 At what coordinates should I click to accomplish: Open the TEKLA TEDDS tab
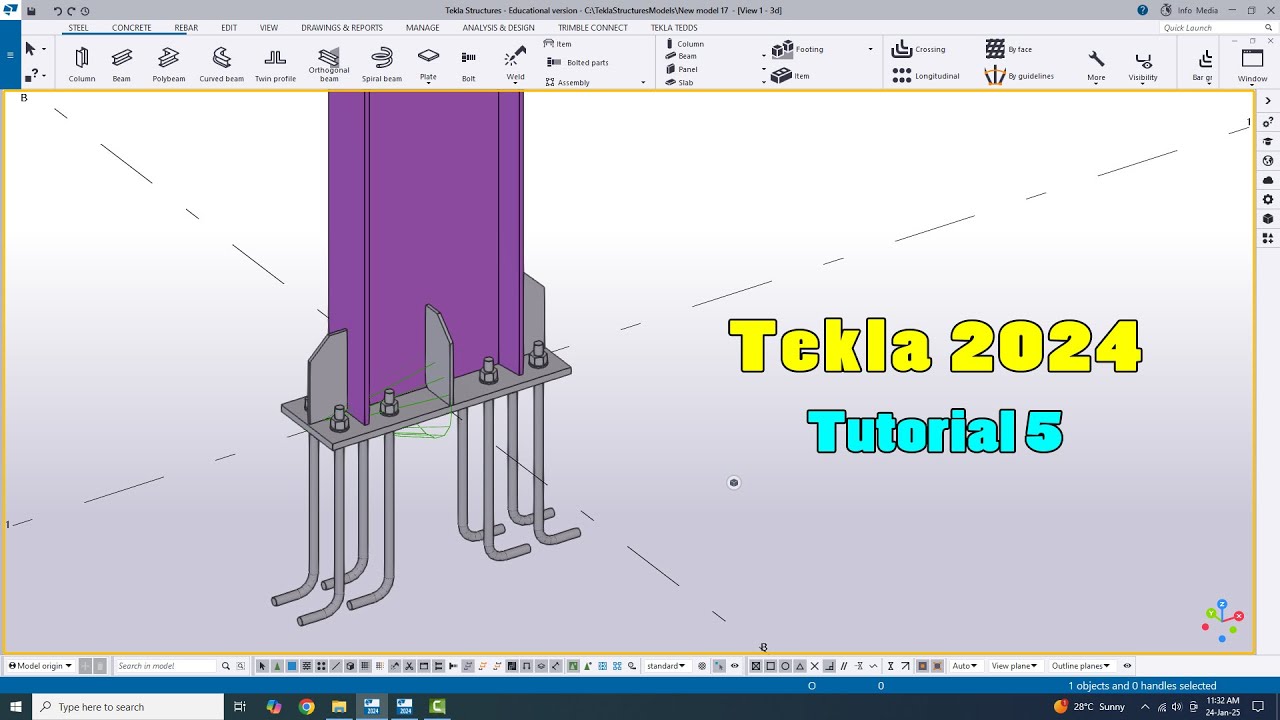click(x=674, y=28)
